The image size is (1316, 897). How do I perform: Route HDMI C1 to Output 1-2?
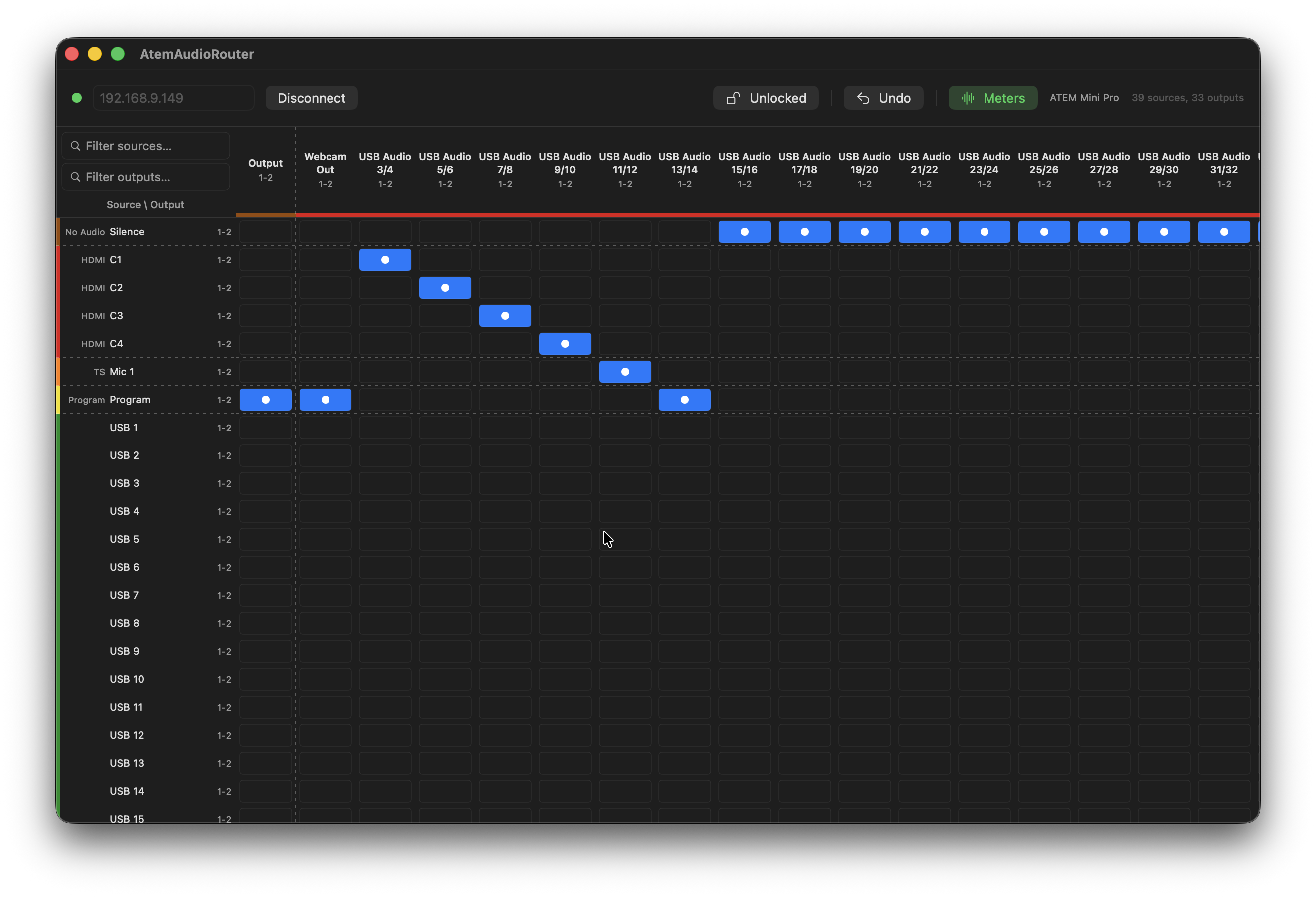tap(265, 260)
